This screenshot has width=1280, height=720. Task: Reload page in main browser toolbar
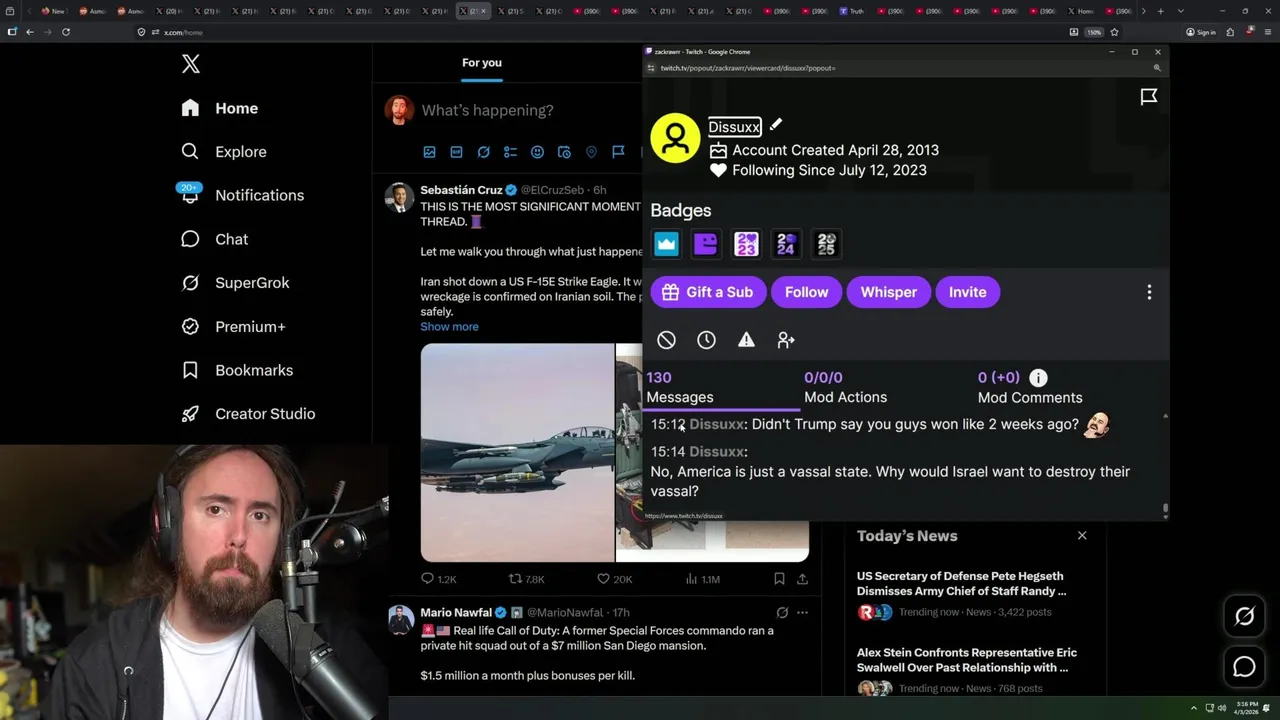click(66, 32)
